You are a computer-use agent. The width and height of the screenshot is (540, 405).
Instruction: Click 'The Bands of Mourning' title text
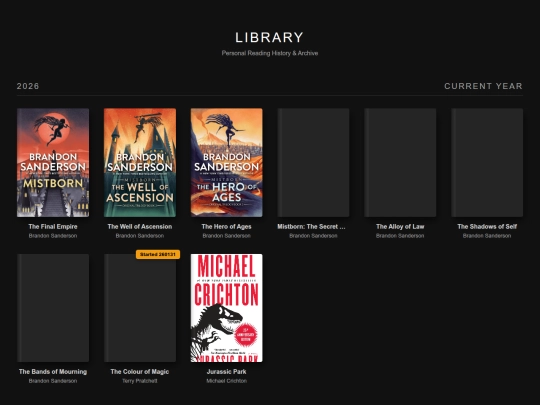(x=53, y=372)
